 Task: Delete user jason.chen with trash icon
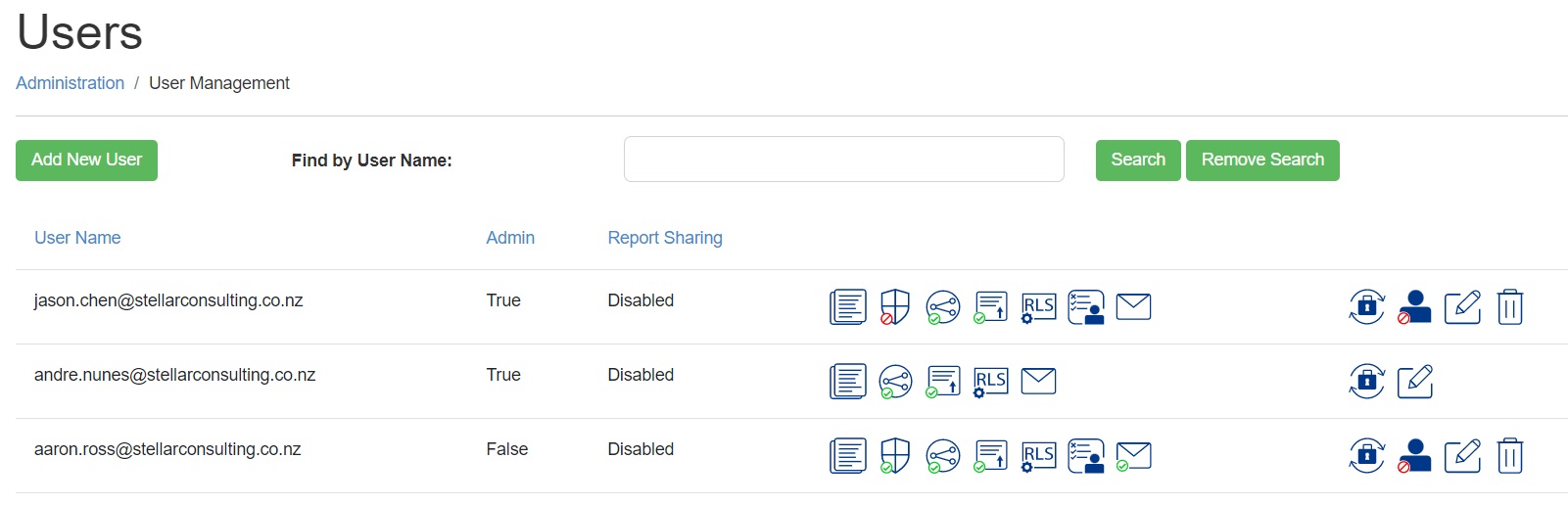(1510, 307)
